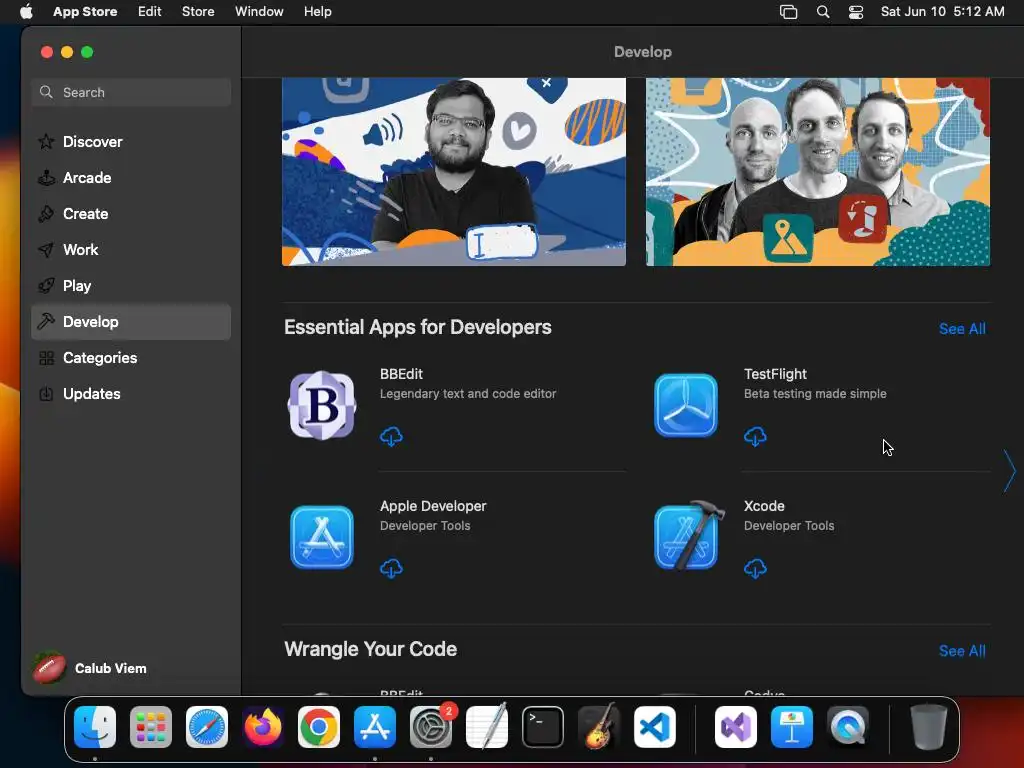
Task: Launch Firefox from the Dock
Action: (x=263, y=727)
